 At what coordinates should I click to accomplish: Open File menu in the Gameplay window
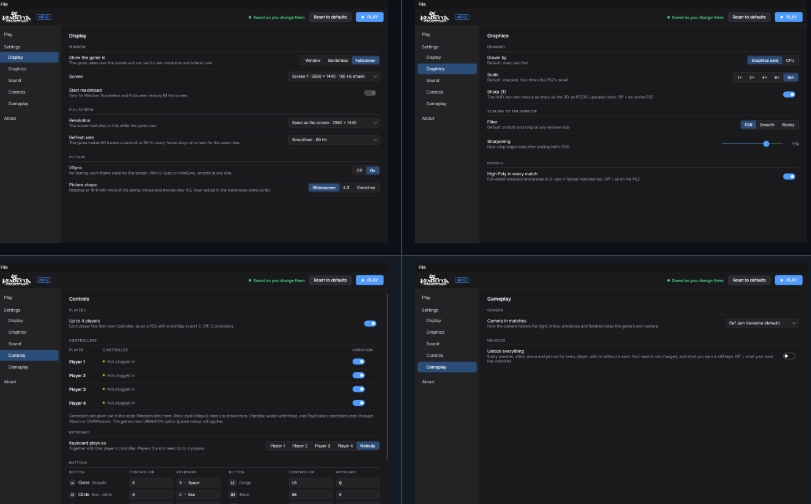click(422, 267)
